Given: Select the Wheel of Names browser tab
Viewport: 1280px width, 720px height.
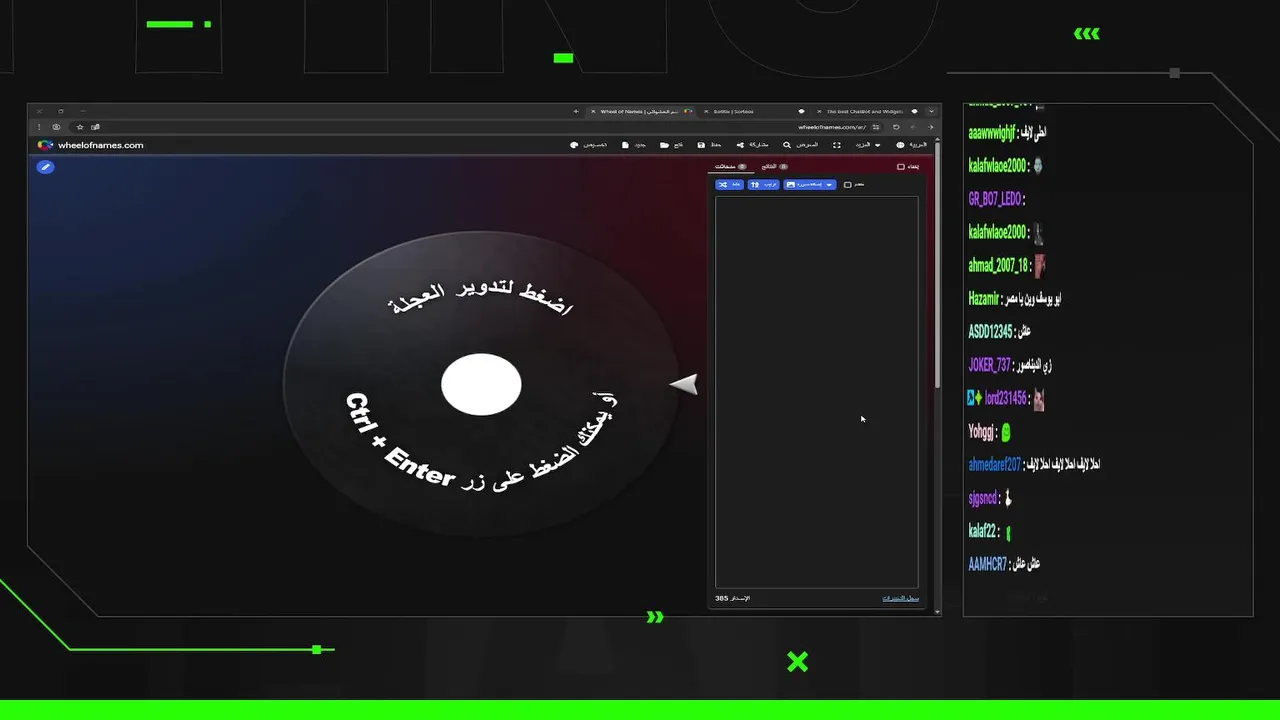Looking at the screenshot, I should coord(641,111).
